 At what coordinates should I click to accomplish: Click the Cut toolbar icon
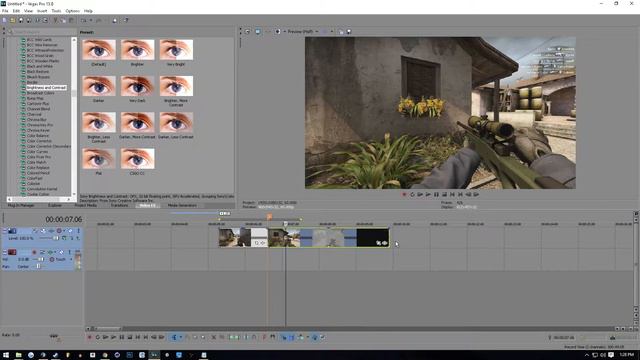pos(56,20)
